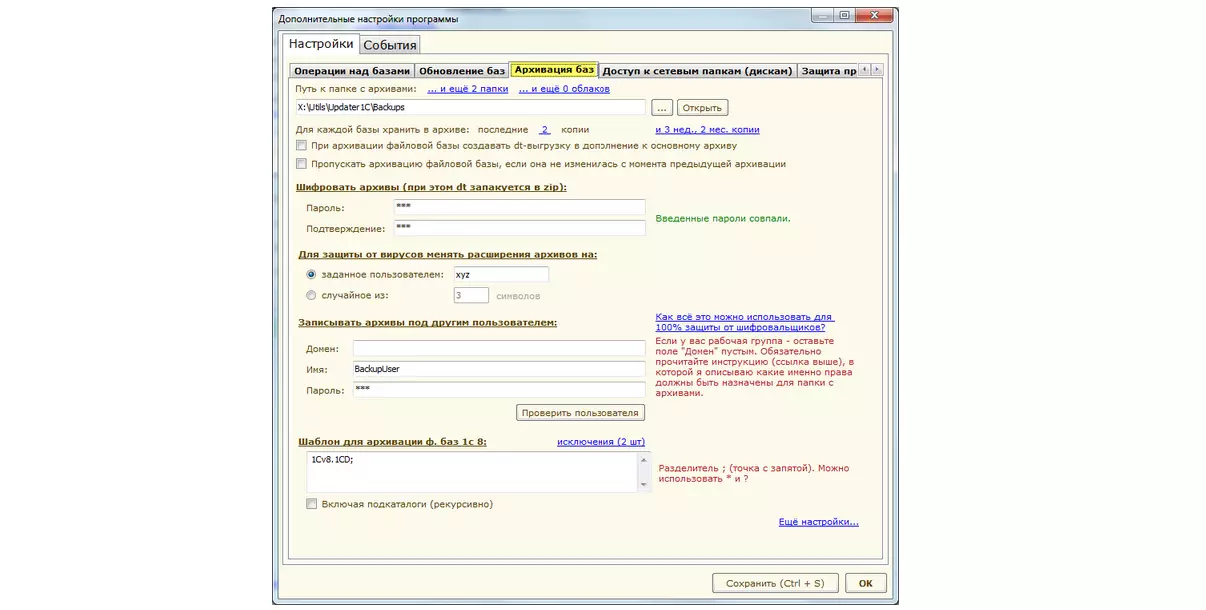Screen dimensions: 1206x610
Task: Select the Обновление баз tab
Action: 462,71
